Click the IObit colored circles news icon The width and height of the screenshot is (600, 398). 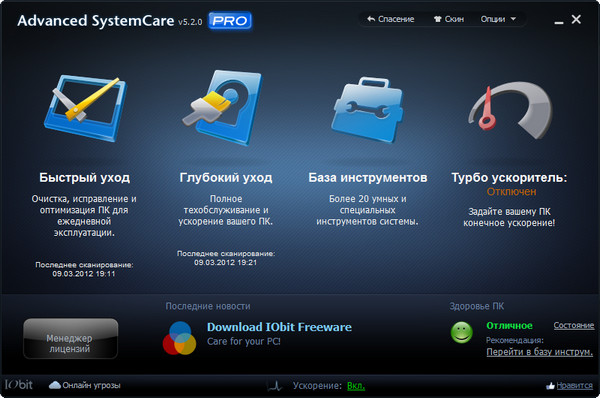click(x=179, y=338)
